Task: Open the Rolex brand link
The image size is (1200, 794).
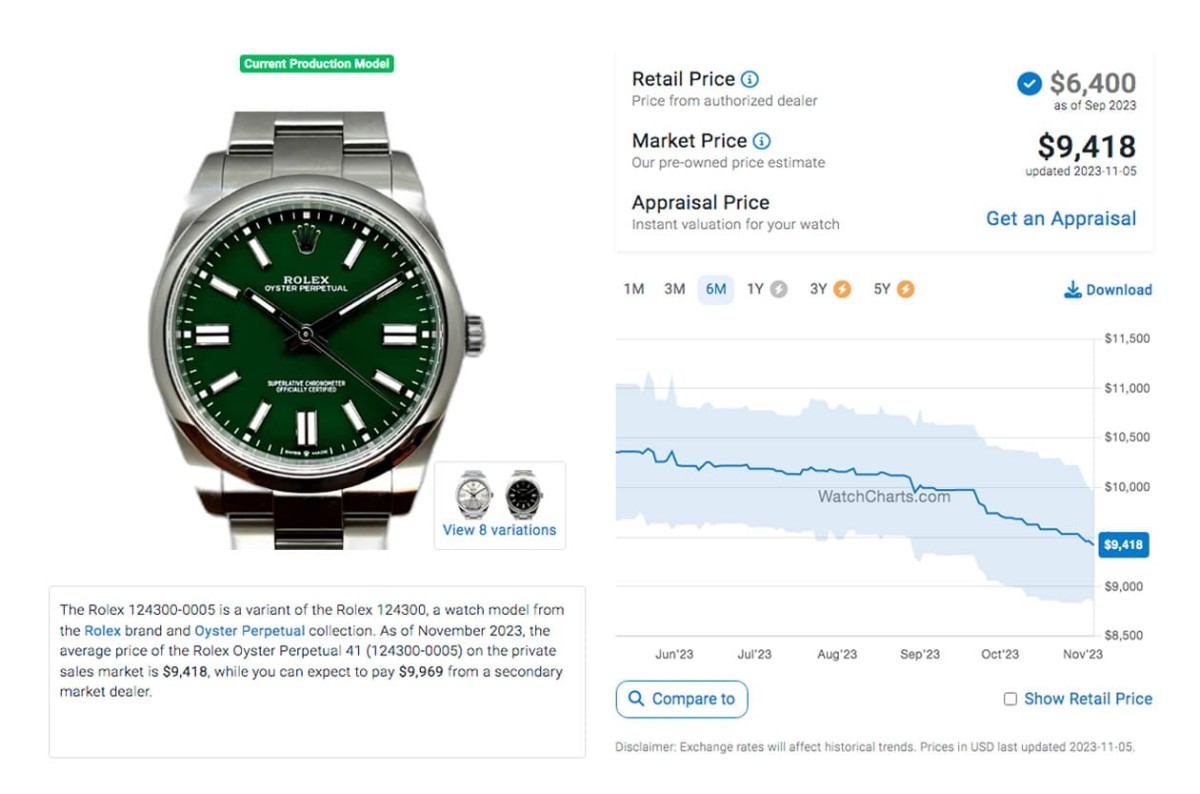Action: [x=102, y=631]
